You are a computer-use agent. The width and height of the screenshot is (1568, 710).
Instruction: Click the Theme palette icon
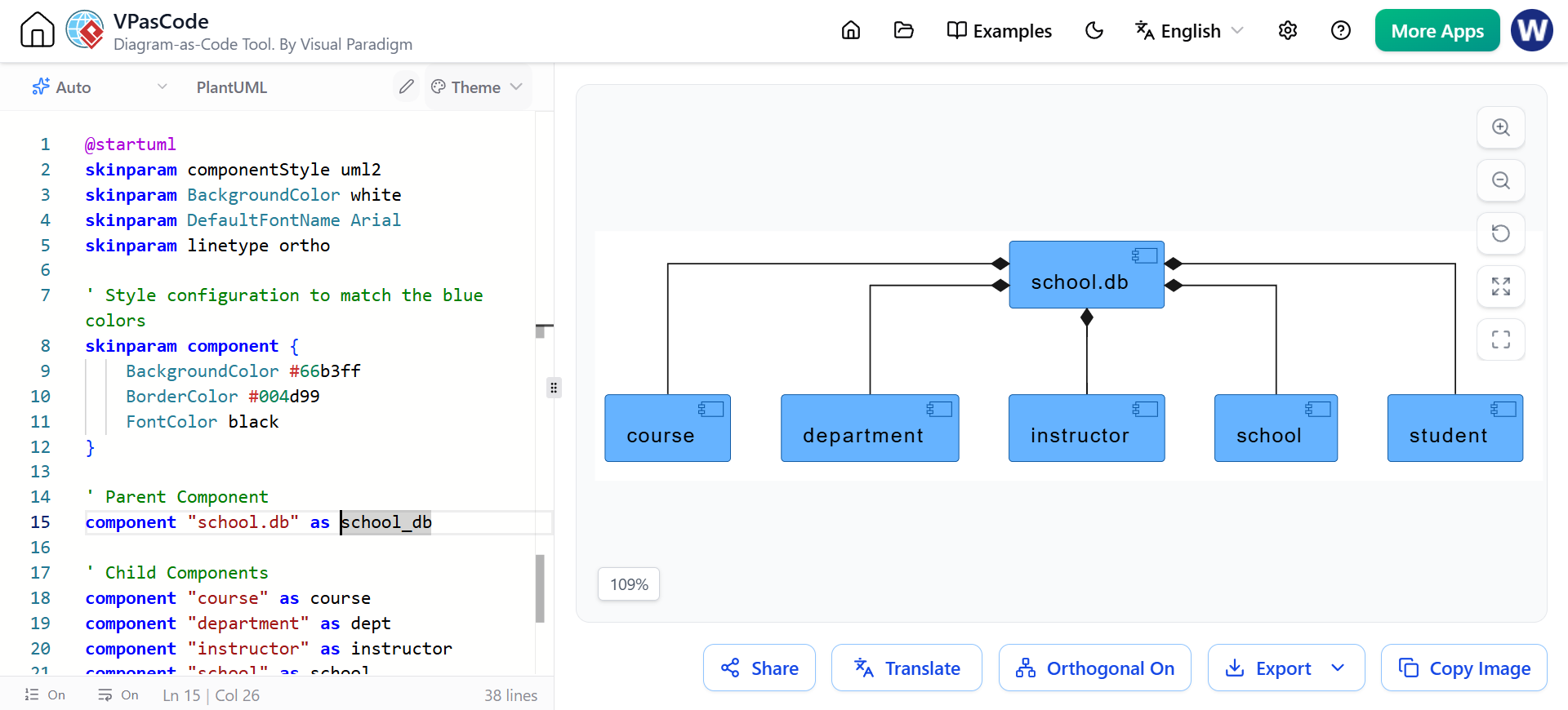pos(439,87)
